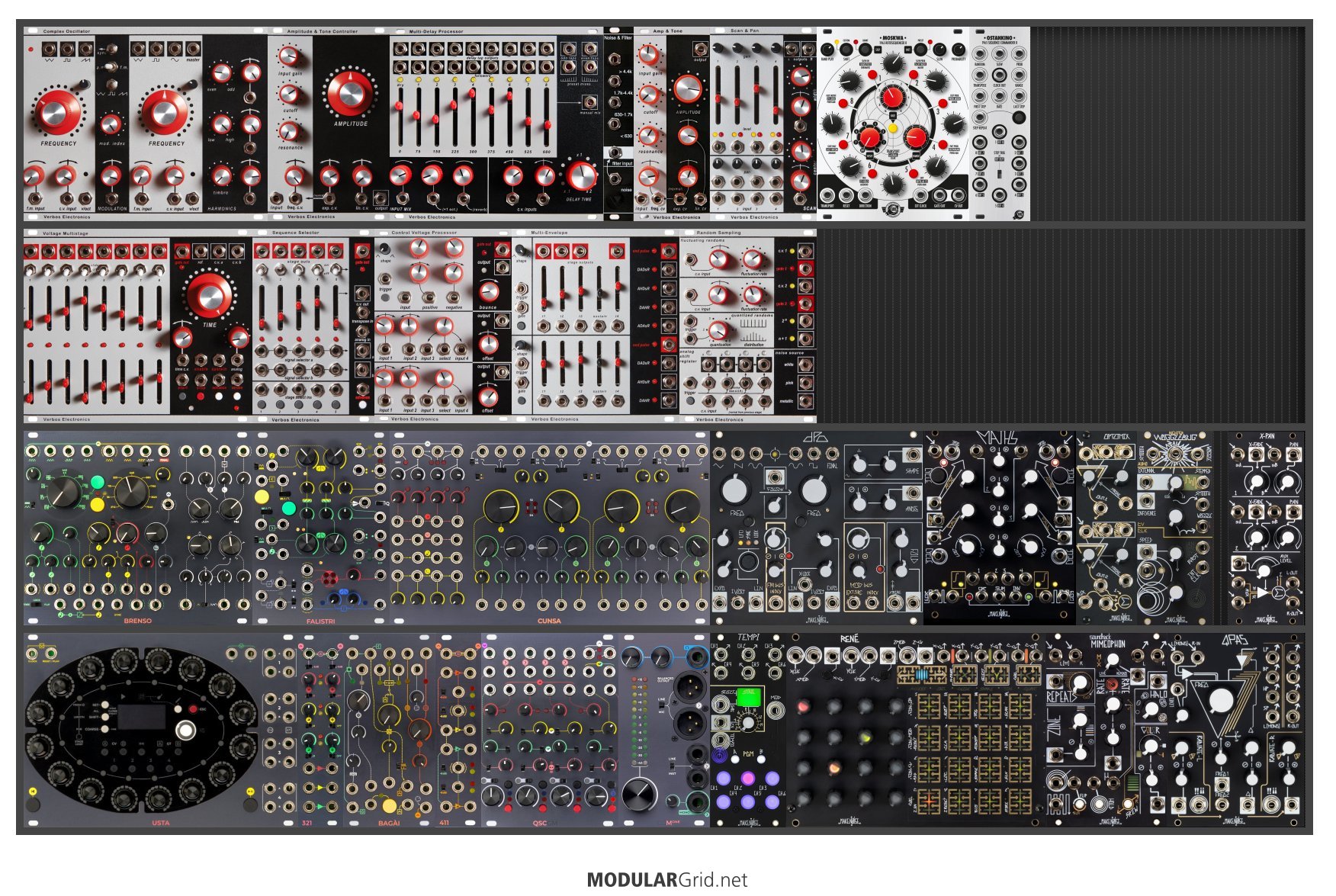1336x896 pixels.
Task: Click the TEMPI module title
Action: pyautogui.click(x=748, y=637)
